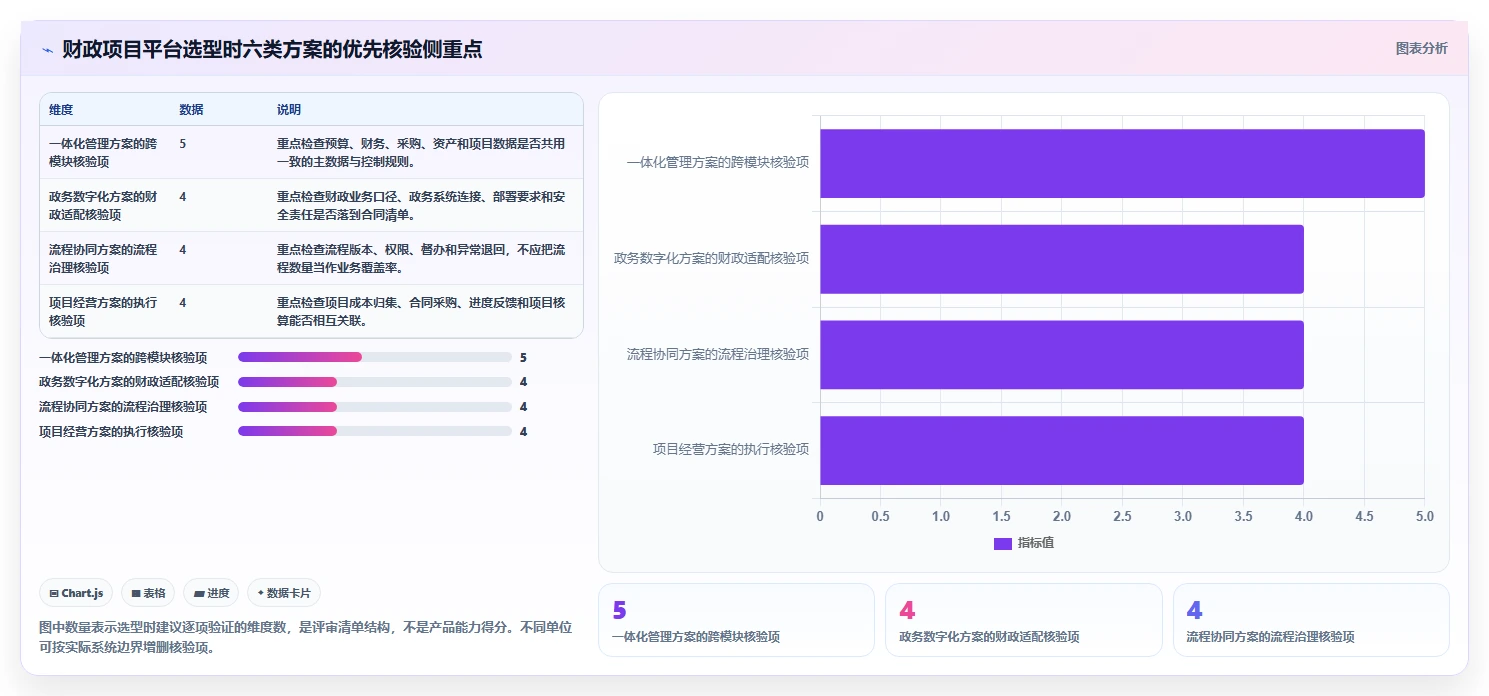The height and width of the screenshot is (696, 1489).
Task: Click the description starting 重点检查预算、财务、采购
Action: click(x=421, y=152)
